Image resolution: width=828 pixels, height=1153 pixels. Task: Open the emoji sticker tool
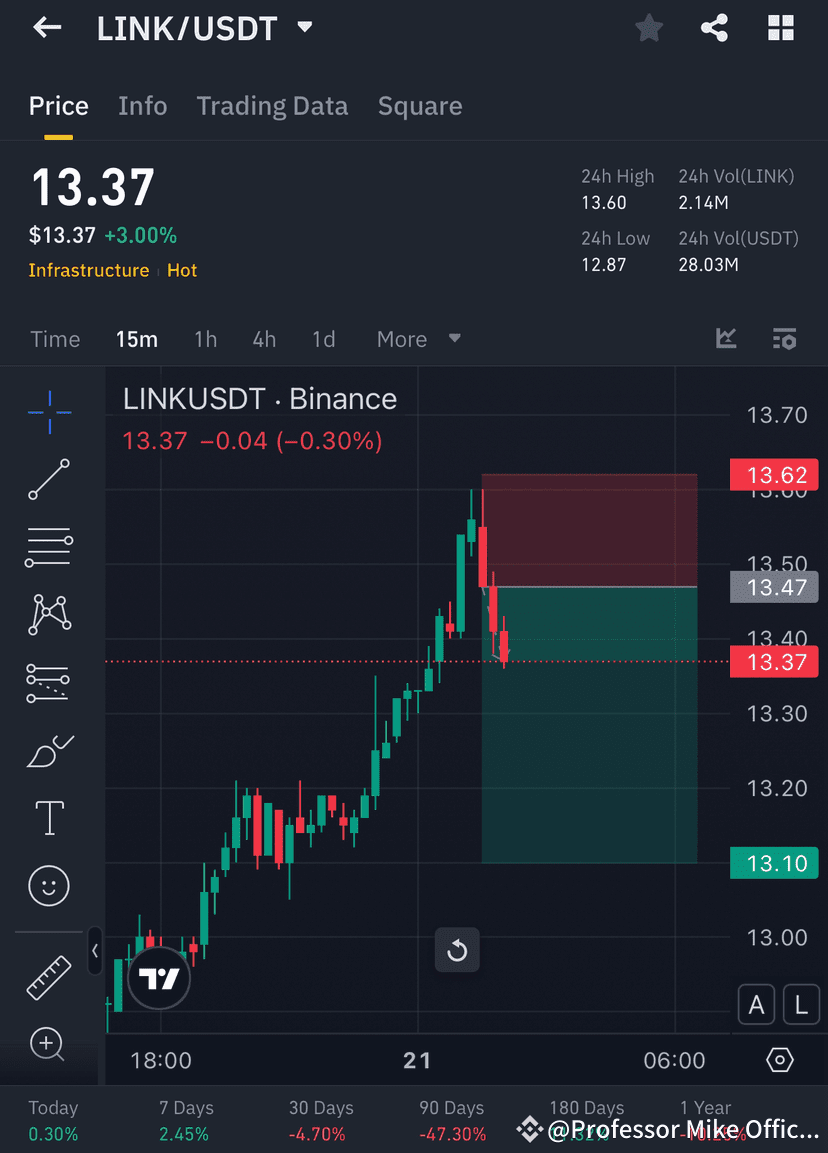coord(49,885)
